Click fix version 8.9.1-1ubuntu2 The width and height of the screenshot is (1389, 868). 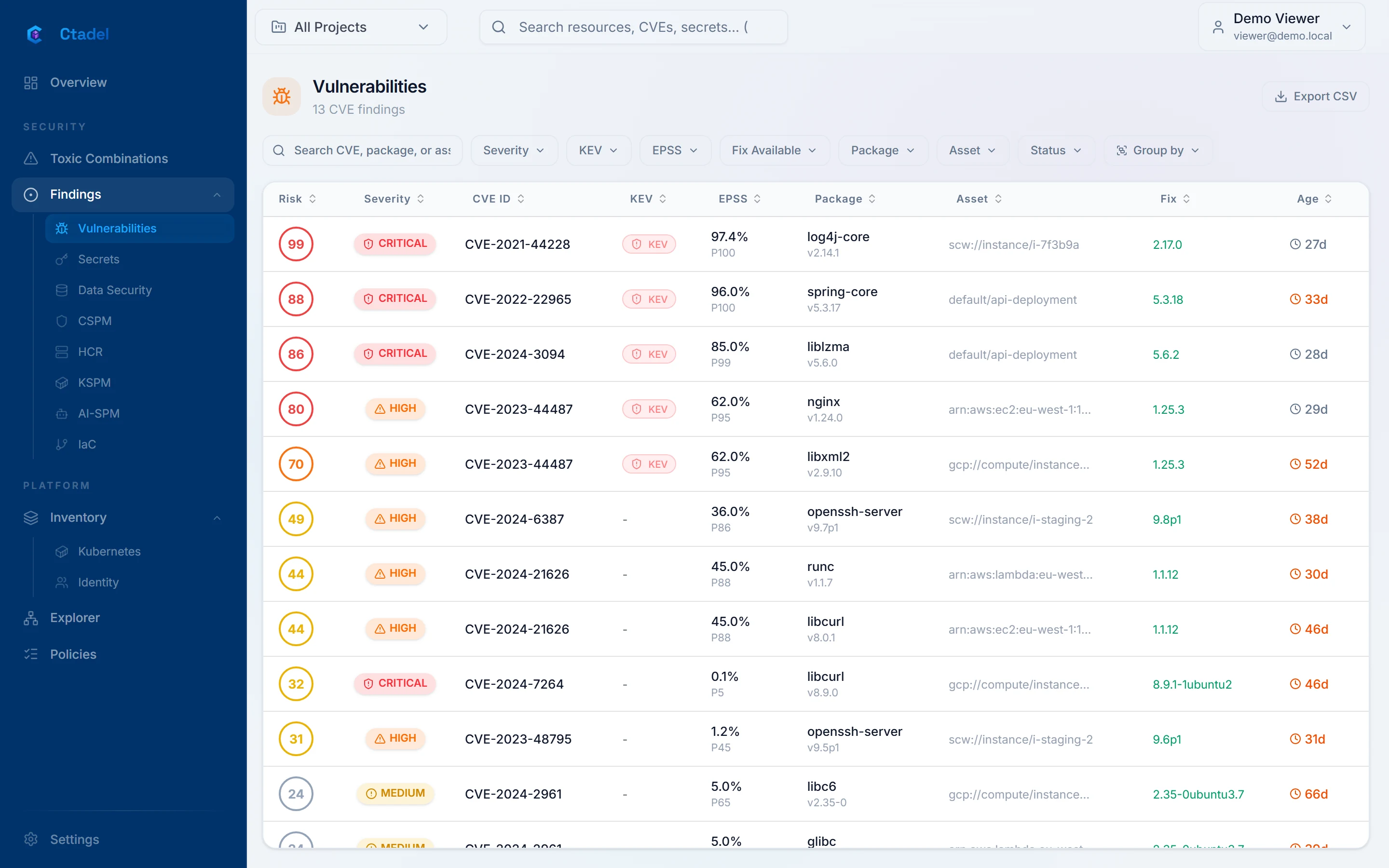1192,684
